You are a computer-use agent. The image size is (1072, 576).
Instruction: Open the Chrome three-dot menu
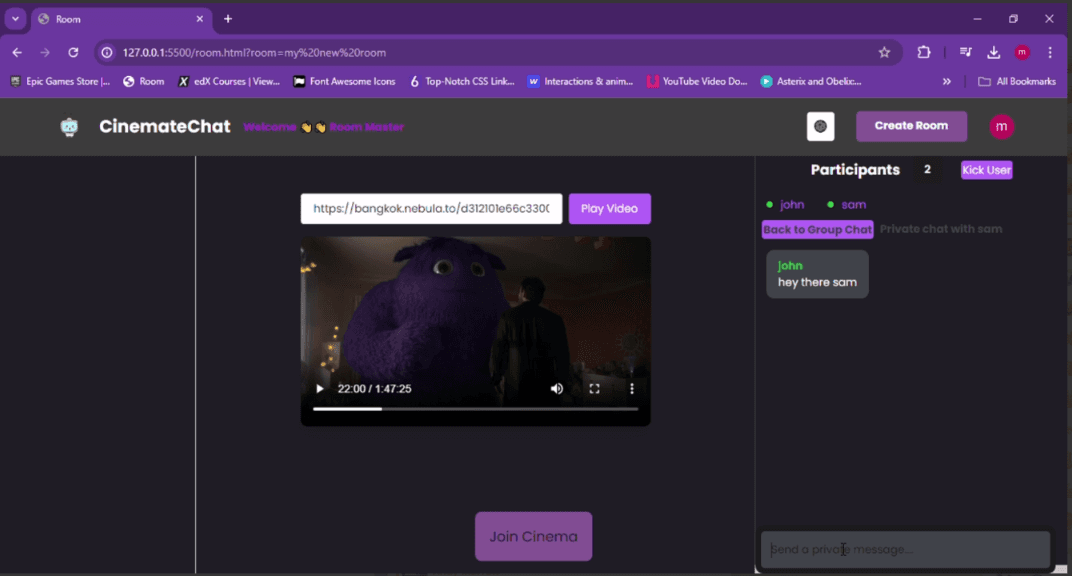[1050, 53]
